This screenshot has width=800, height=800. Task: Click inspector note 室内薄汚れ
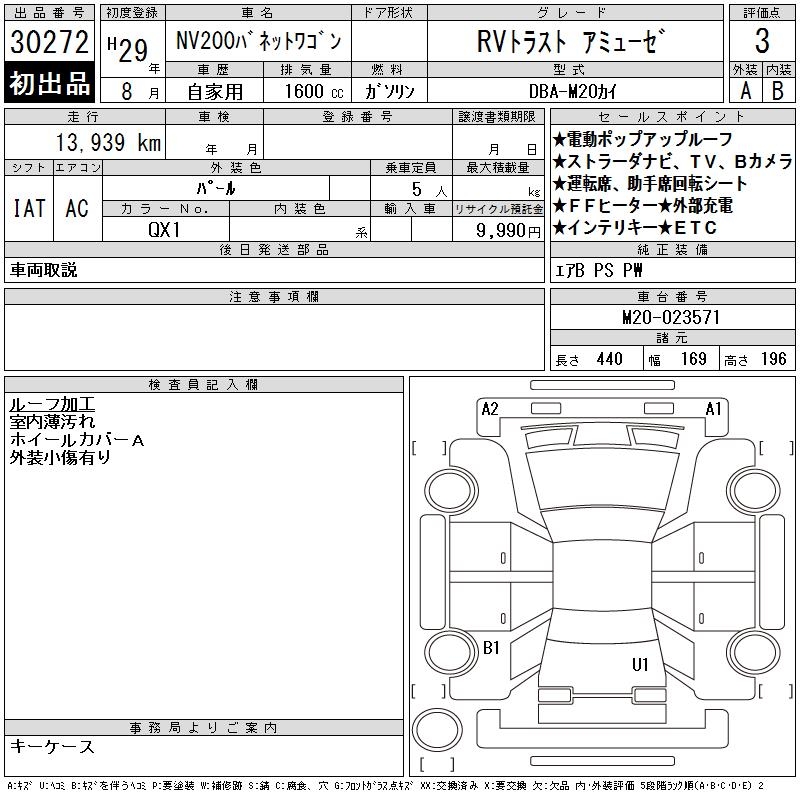click(52, 422)
